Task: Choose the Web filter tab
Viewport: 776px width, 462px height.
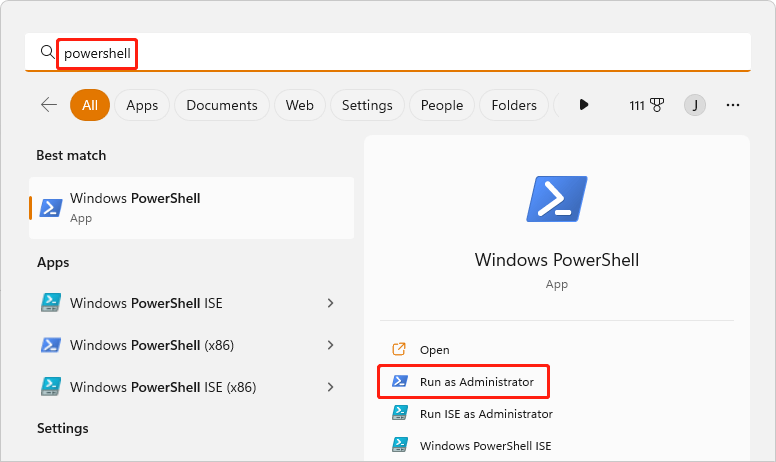Action: pyautogui.click(x=300, y=105)
